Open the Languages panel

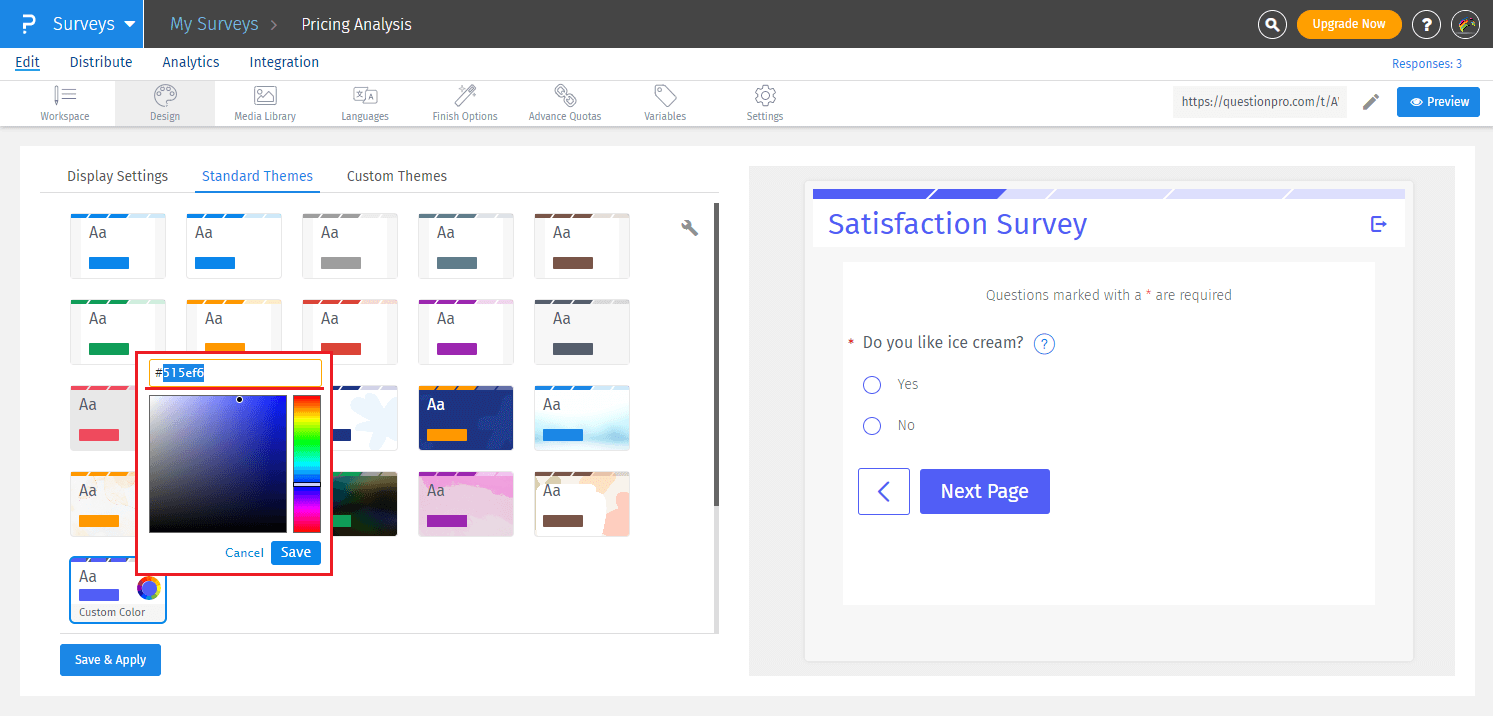click(x=364, y=102)
